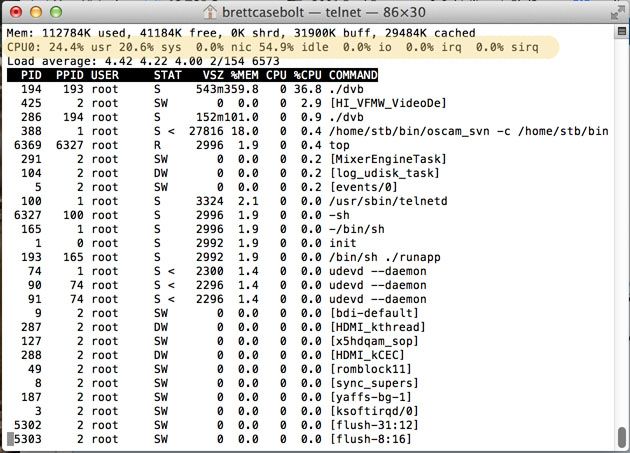Click the [flush-8:16] process at bottom
Screen dimensions: 630x453
point(370,439)
